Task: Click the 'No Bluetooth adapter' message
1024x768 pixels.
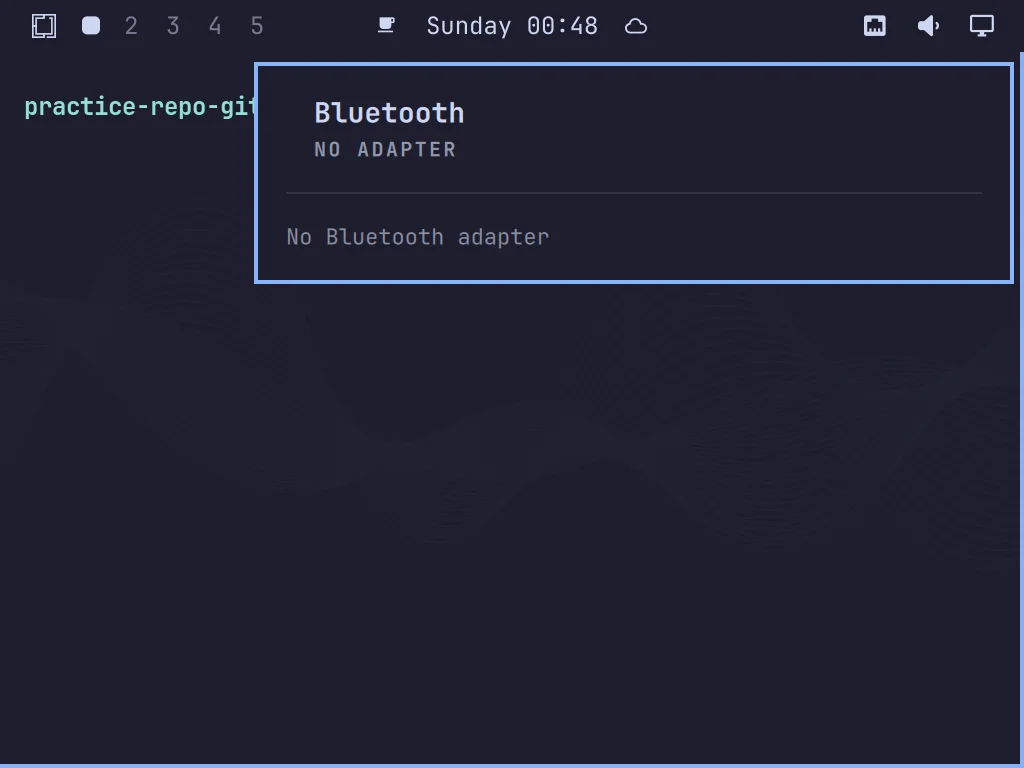Action: (x=418, y=237)
